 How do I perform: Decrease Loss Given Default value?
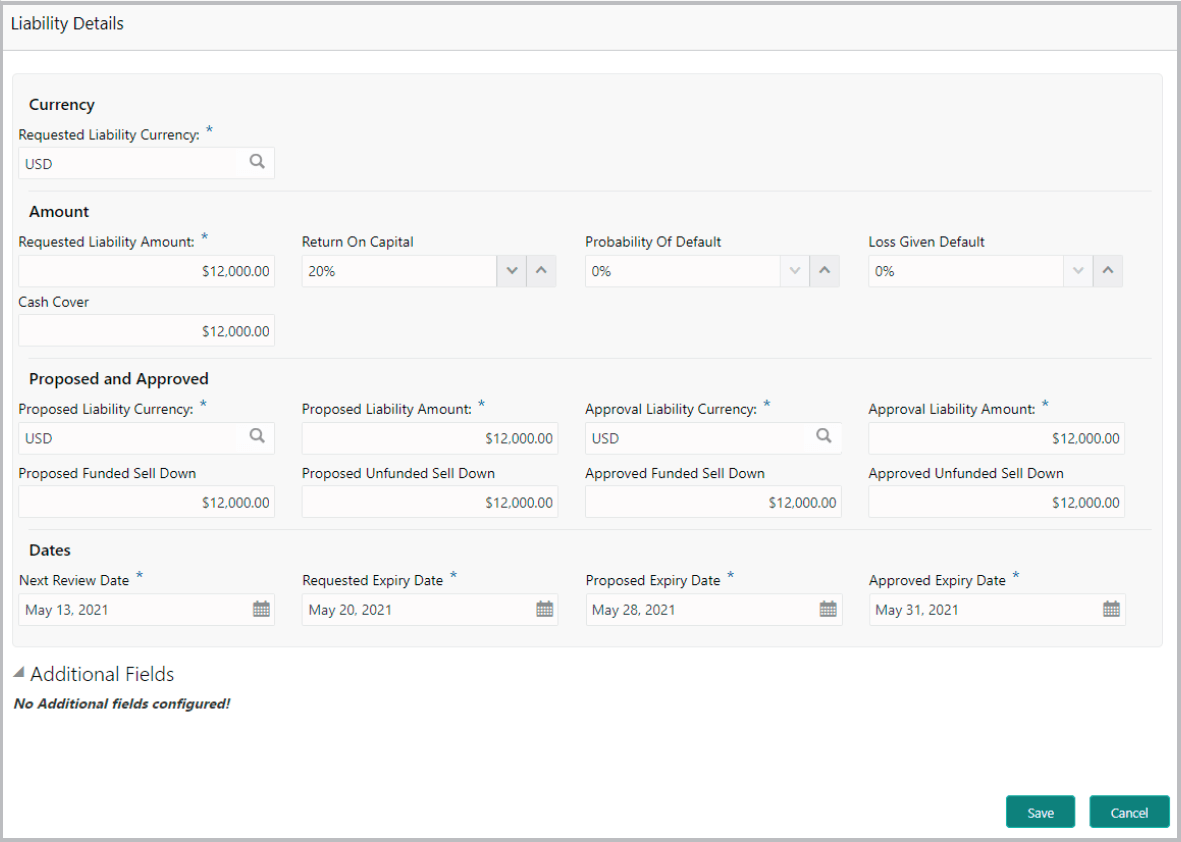1079,271
